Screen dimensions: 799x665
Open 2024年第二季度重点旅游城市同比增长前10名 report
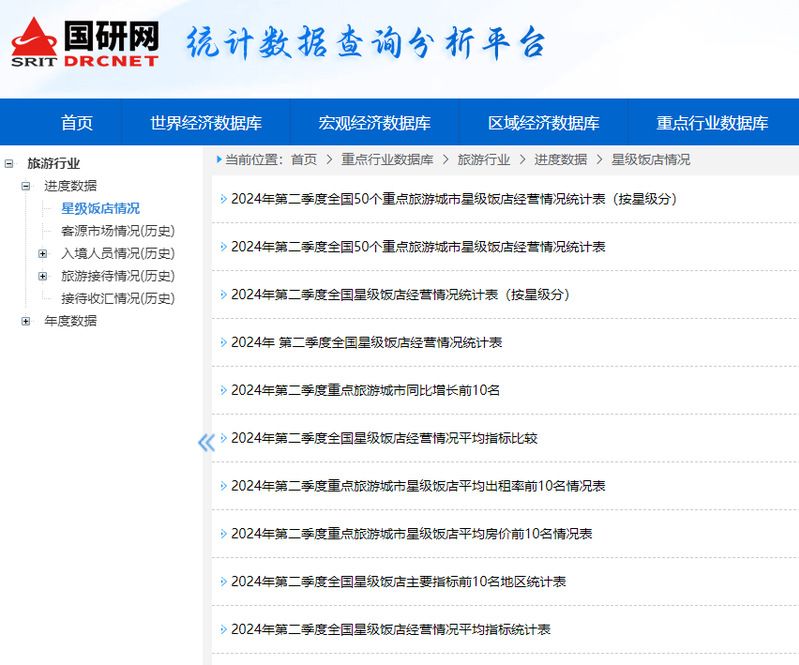click(365, 390)
